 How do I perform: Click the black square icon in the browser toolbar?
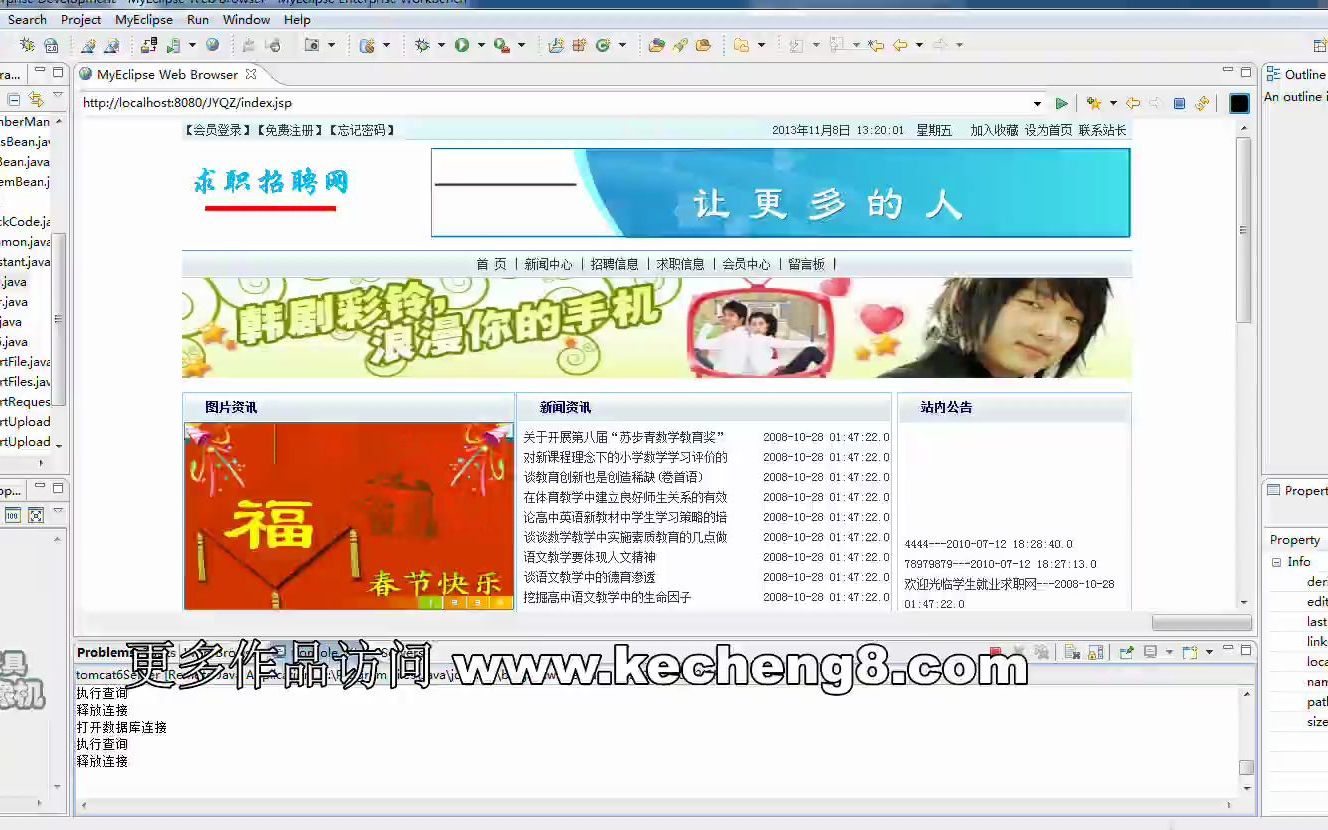click(1239, 103)
